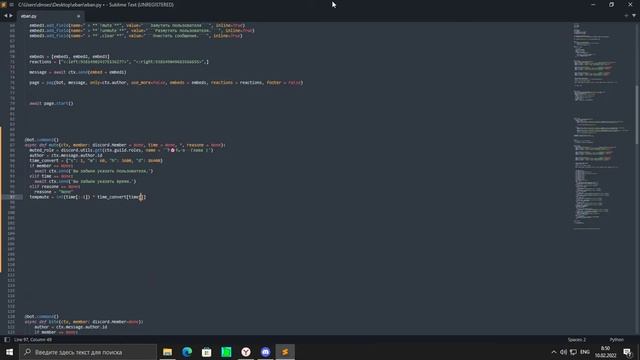Viewport: 640px width, 360px height.
Task: Open Microsoft Store from taskbar
Action: coord(207,352)
